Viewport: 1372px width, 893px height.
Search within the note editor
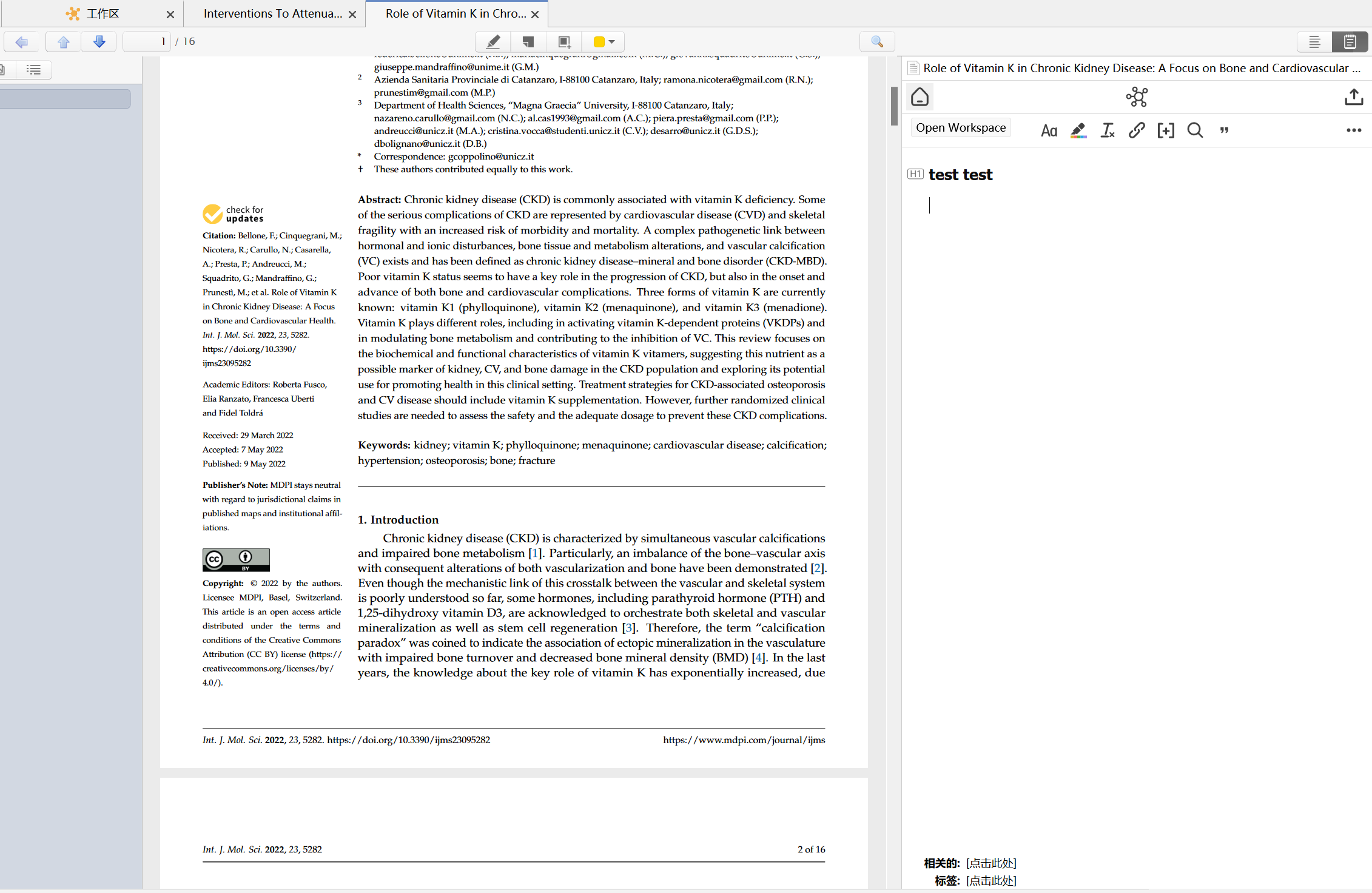1195,130
